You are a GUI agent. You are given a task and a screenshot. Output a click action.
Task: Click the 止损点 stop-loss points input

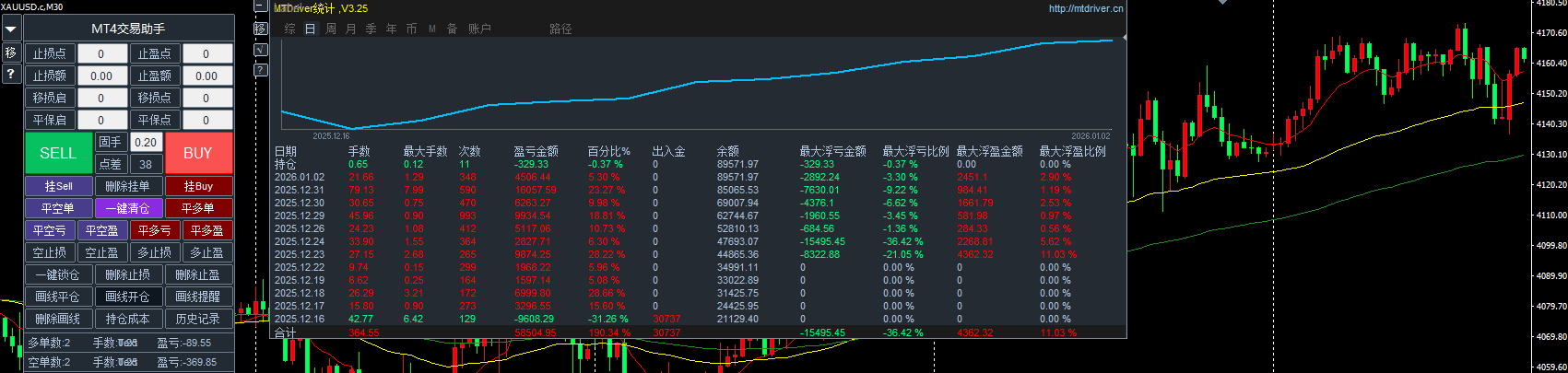pyautogui.click(x=101, y=53)
